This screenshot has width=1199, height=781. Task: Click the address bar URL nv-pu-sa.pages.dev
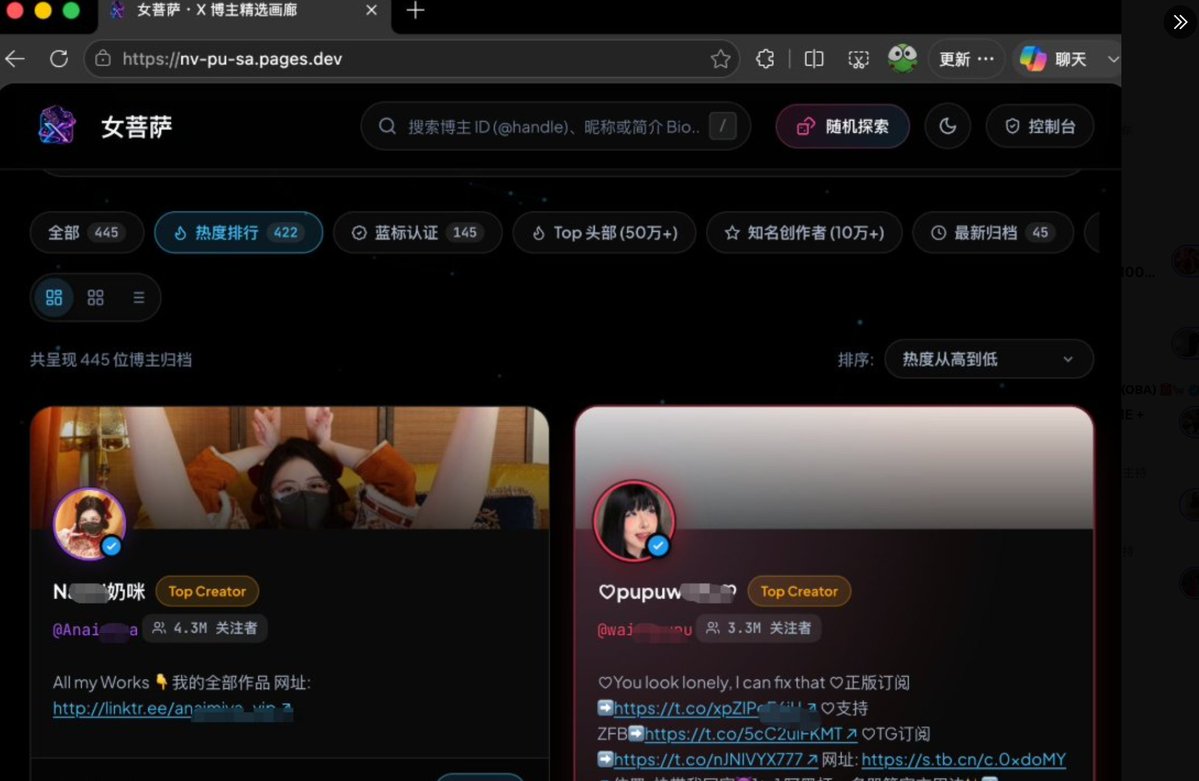[232, 59]
